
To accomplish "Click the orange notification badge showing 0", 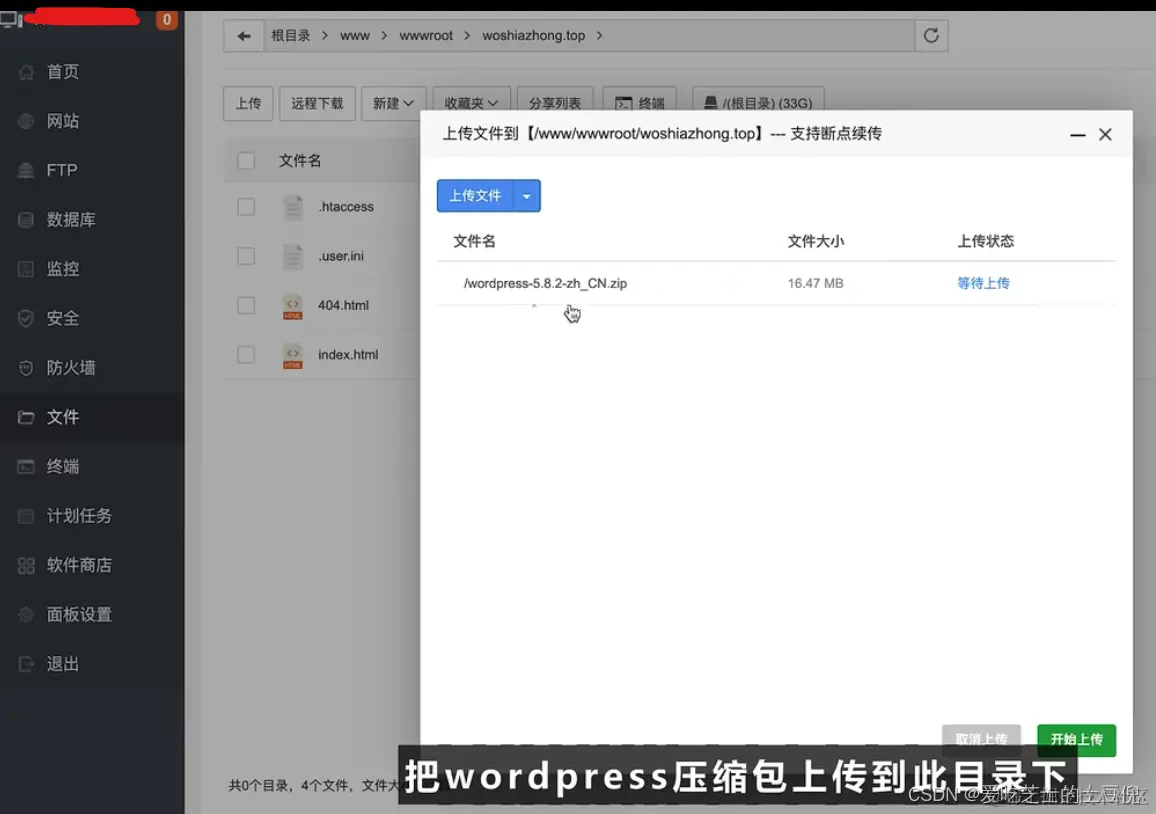I will click(167, 19).
